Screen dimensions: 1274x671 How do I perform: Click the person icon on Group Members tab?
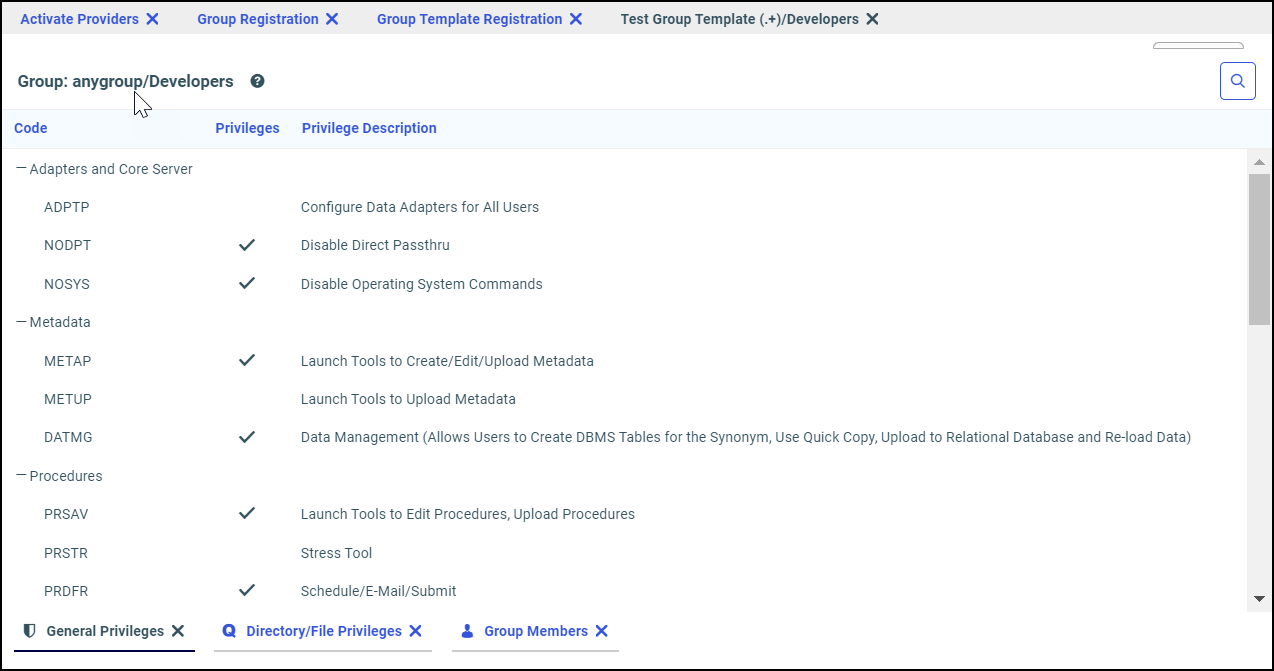466,630
